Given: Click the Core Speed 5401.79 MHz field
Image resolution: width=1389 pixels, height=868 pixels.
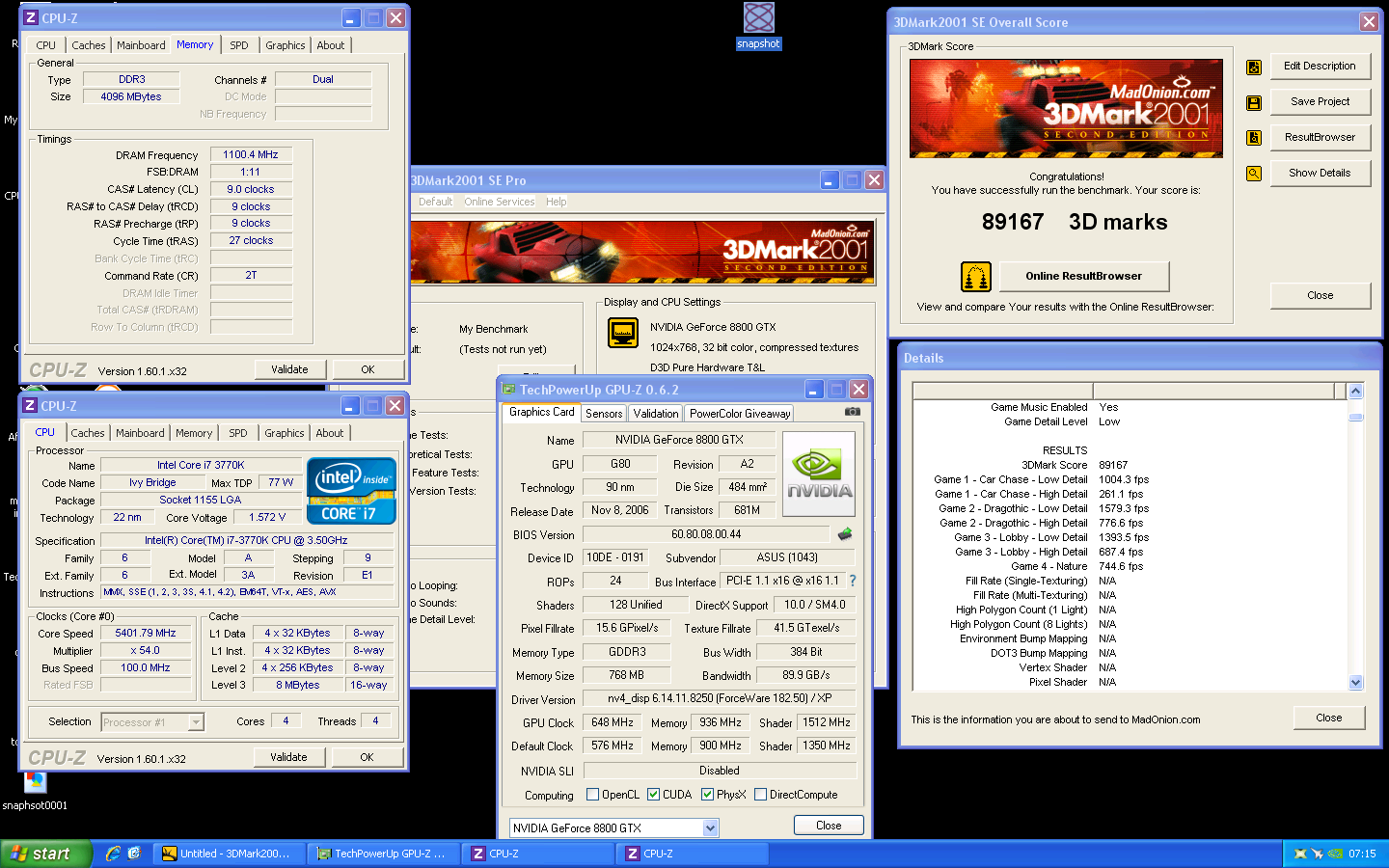Looking at the screenshot, I should (x=146, y=634).
